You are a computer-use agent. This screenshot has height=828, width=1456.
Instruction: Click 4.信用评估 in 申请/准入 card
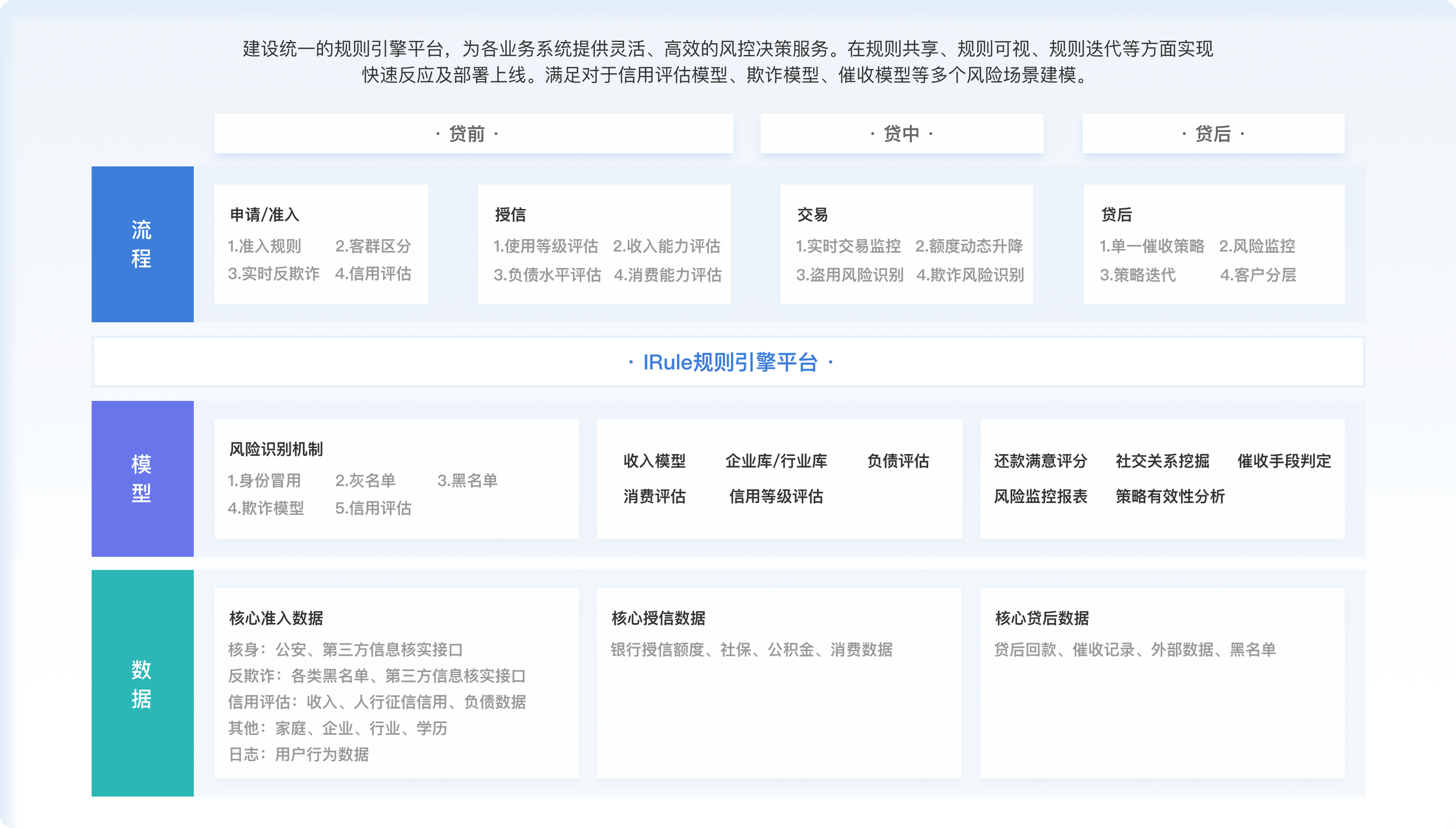coord(373,274)
